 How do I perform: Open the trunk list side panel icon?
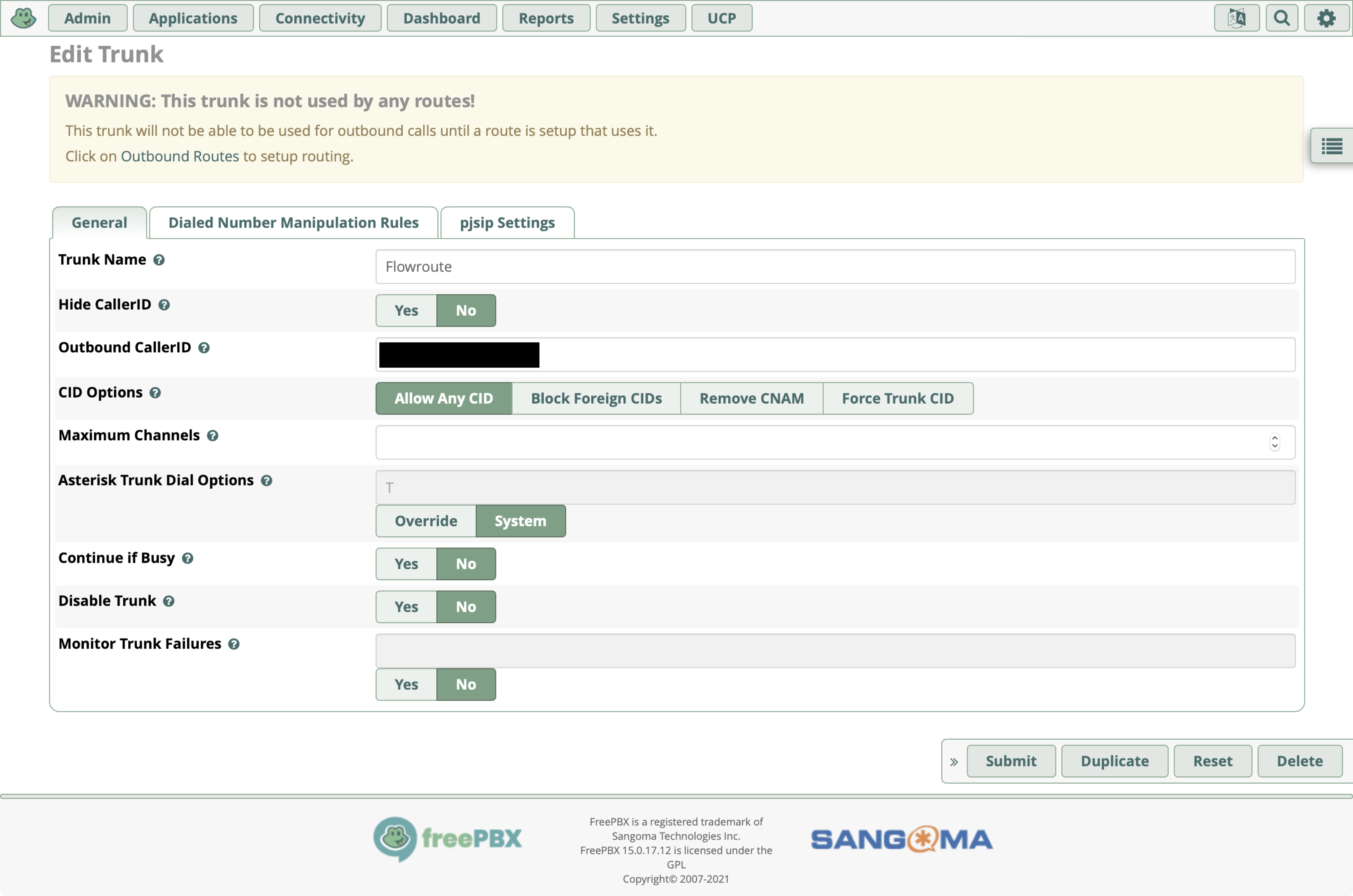(1332, 146)
